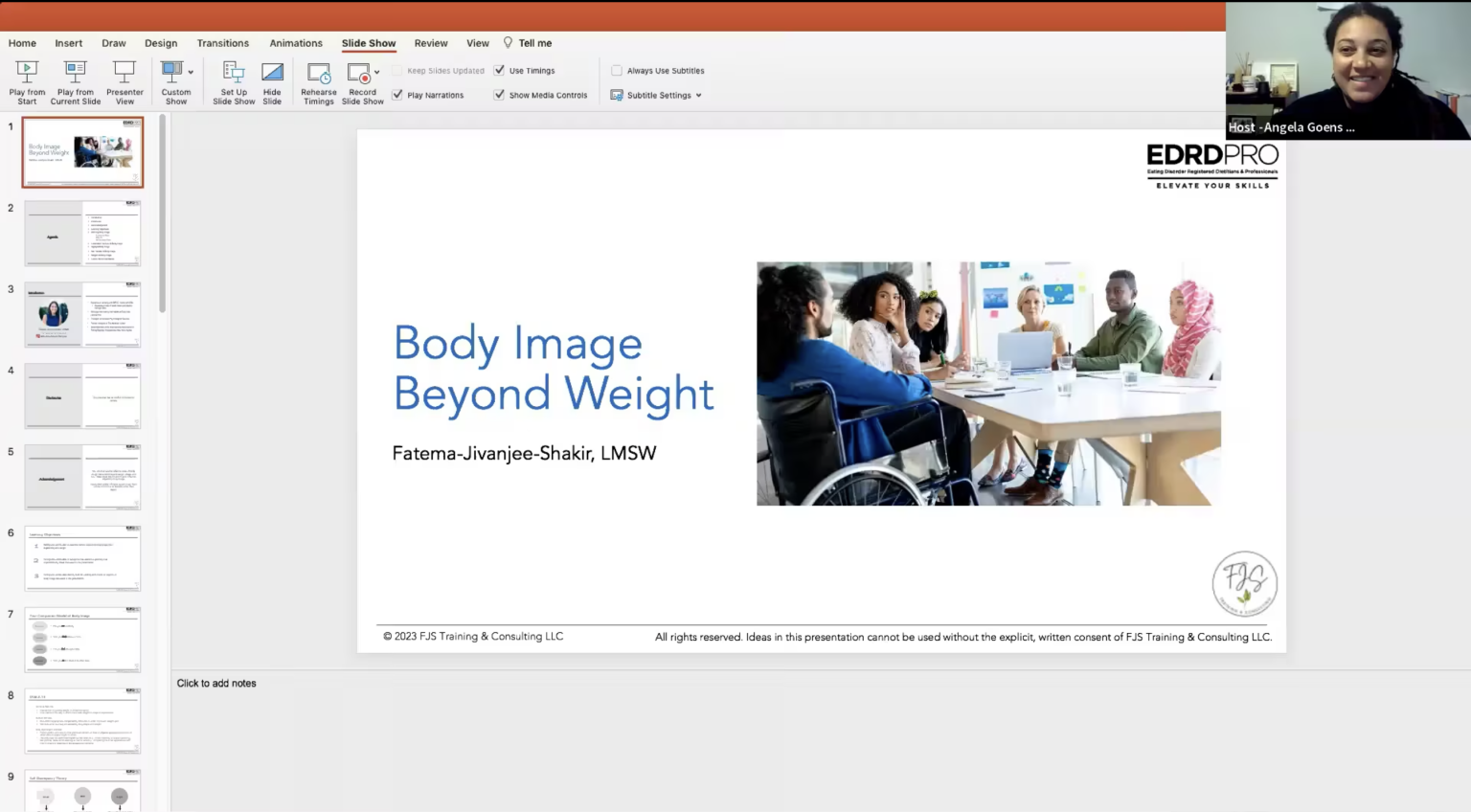Expand the Record Slide Show dropdown
Image resolution: width=1471 pixels, height=812 pixels.
pyautogui.click(x=376, y=72)
